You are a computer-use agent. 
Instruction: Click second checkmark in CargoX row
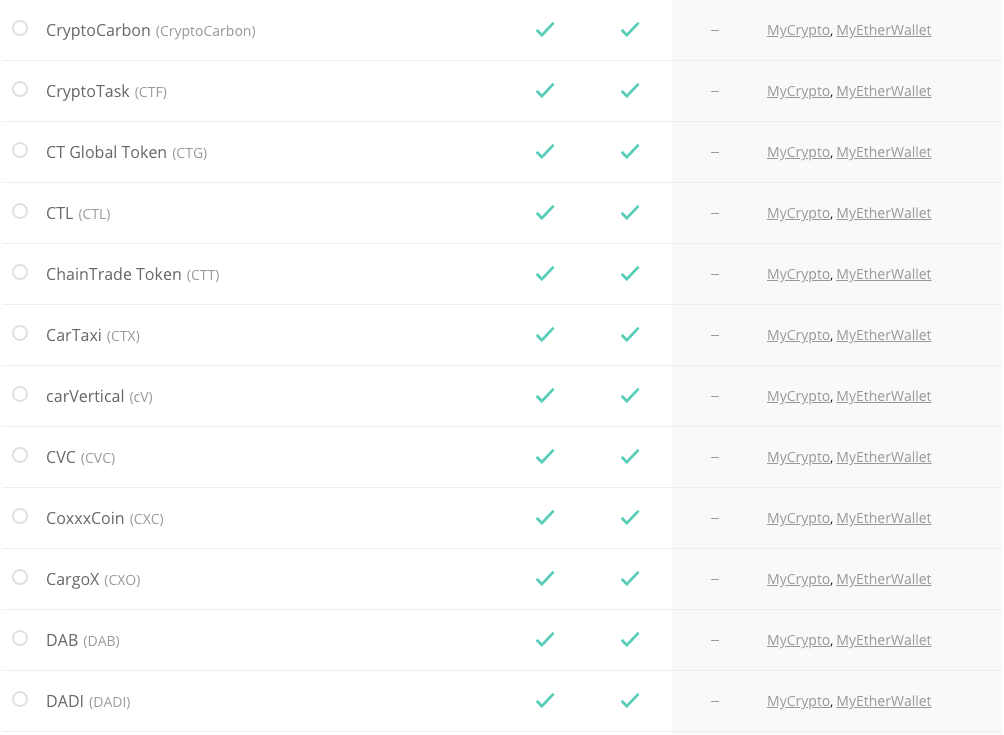click(x=630, y=578)
